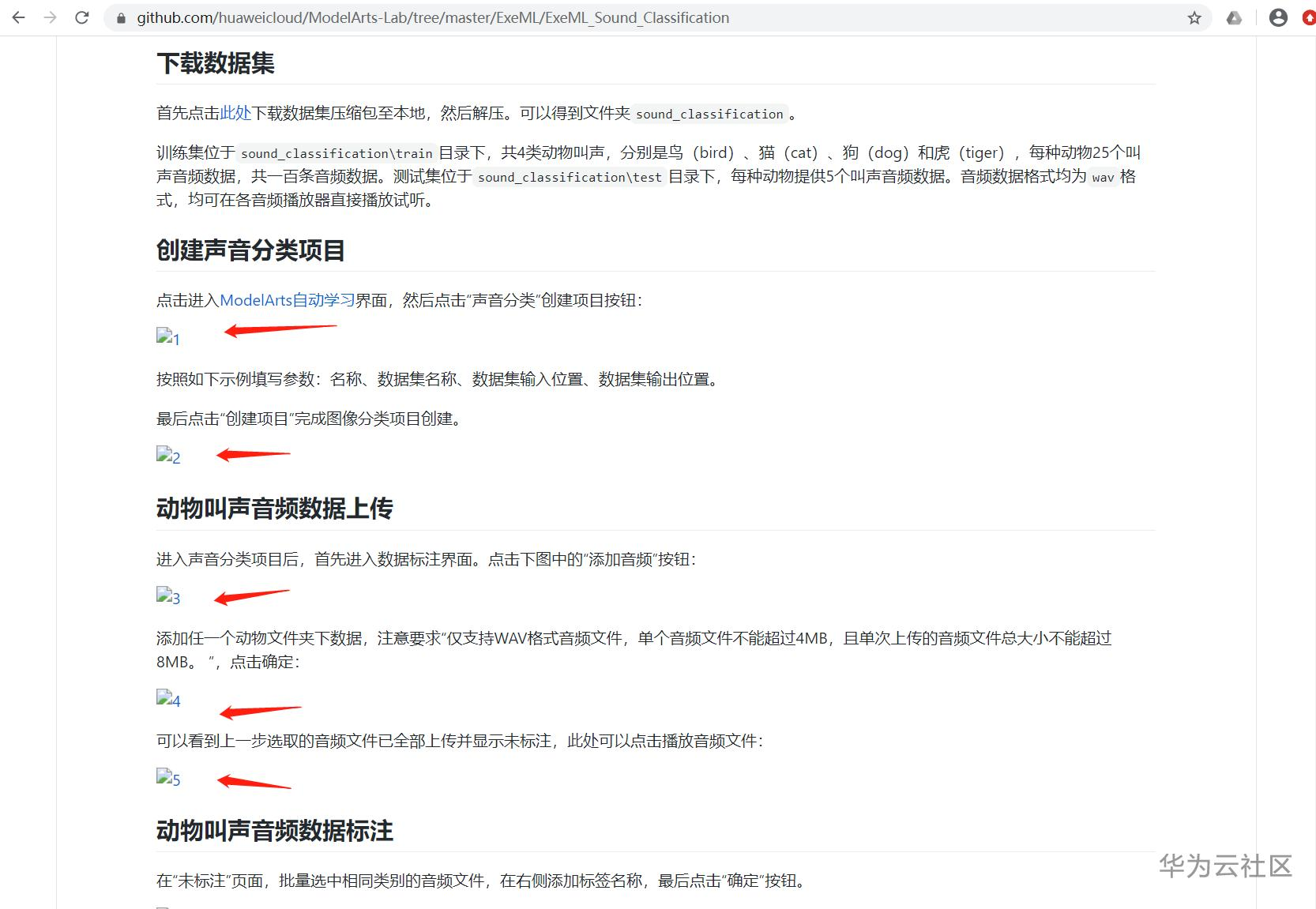Click the line starting 进入声音分类项目后
This screenshot has height=909, width=1316.
tap(427, 559)
